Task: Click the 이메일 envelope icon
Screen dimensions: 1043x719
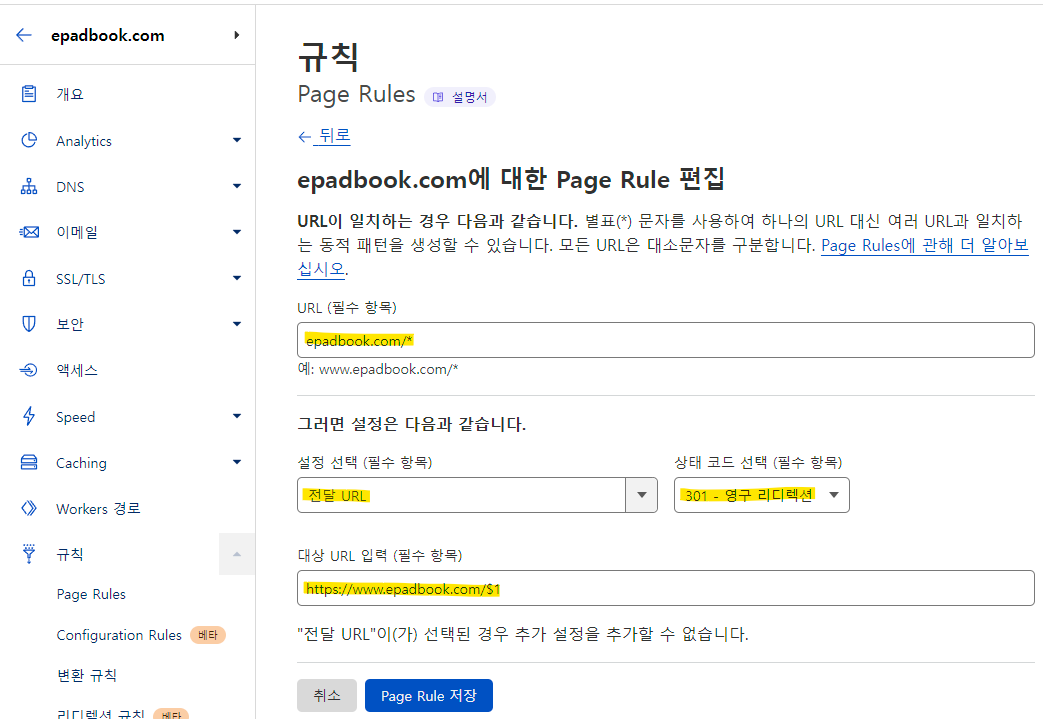Action: [x=29, y=232]
